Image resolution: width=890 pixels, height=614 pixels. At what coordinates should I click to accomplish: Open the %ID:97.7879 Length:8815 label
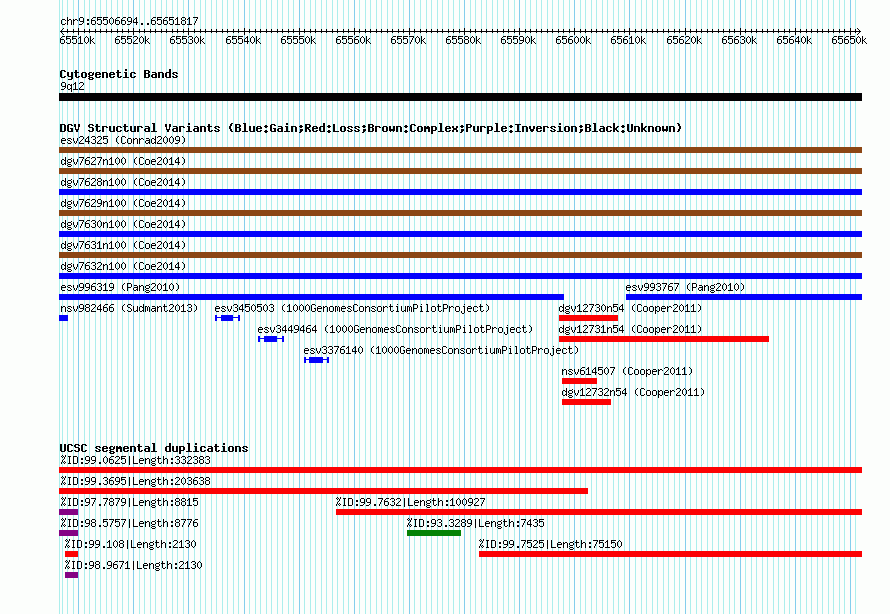pyautogui.click(x=129, y=502)
